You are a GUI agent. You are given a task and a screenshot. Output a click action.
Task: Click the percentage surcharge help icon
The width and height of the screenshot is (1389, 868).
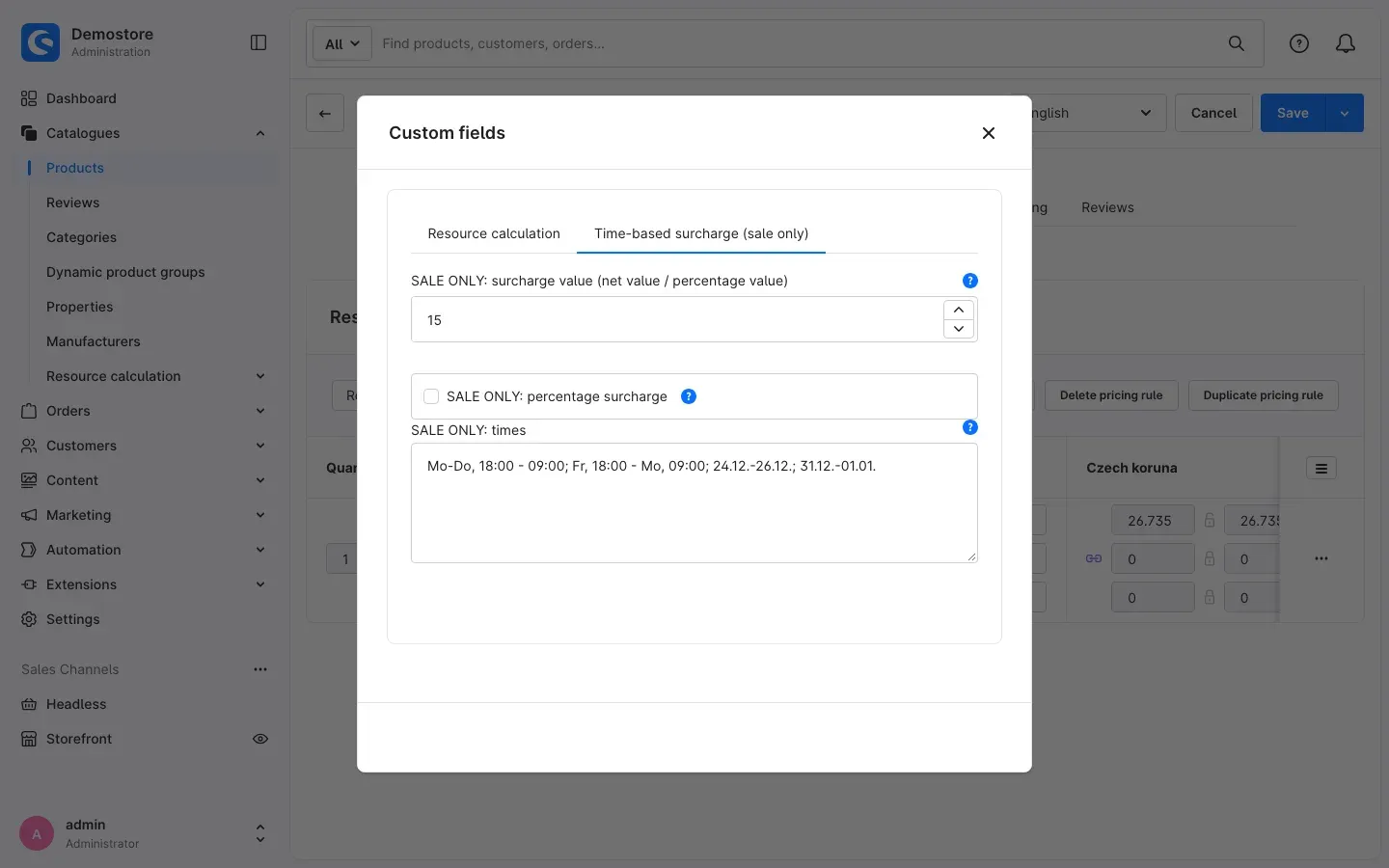pyautogui.click(x=689, y=396)
